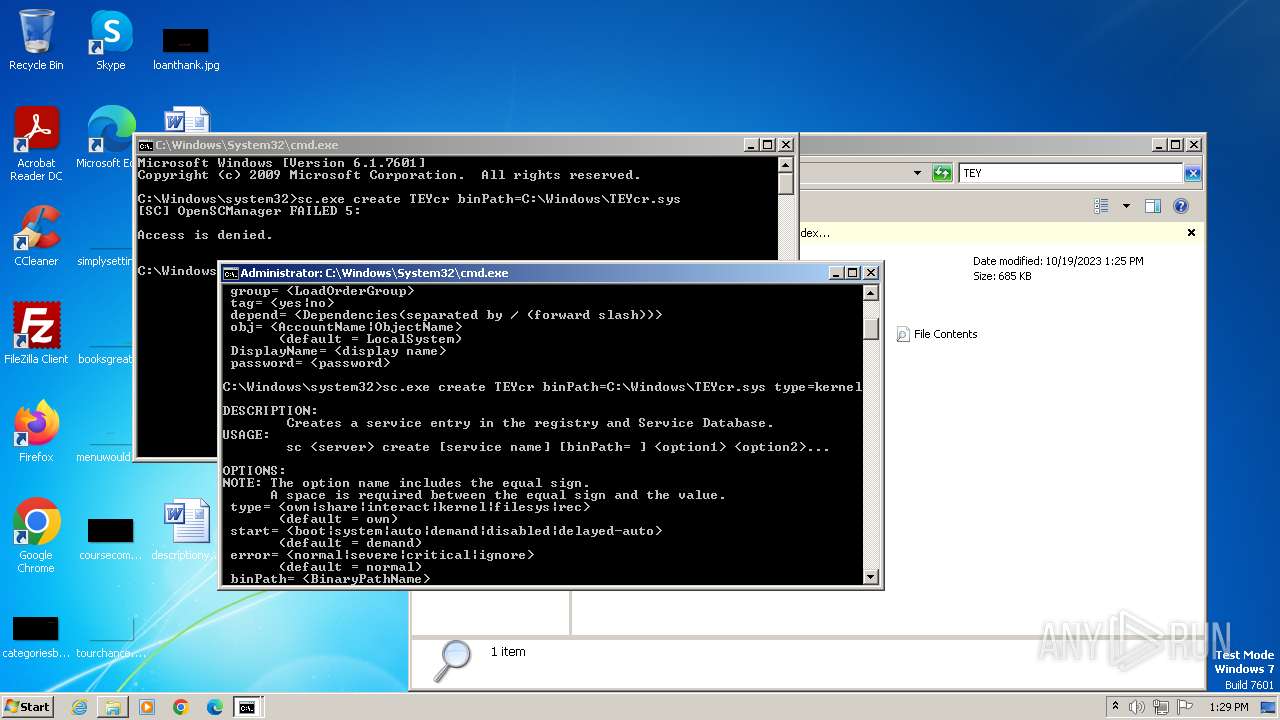Click the Start button

coord(28,706)
